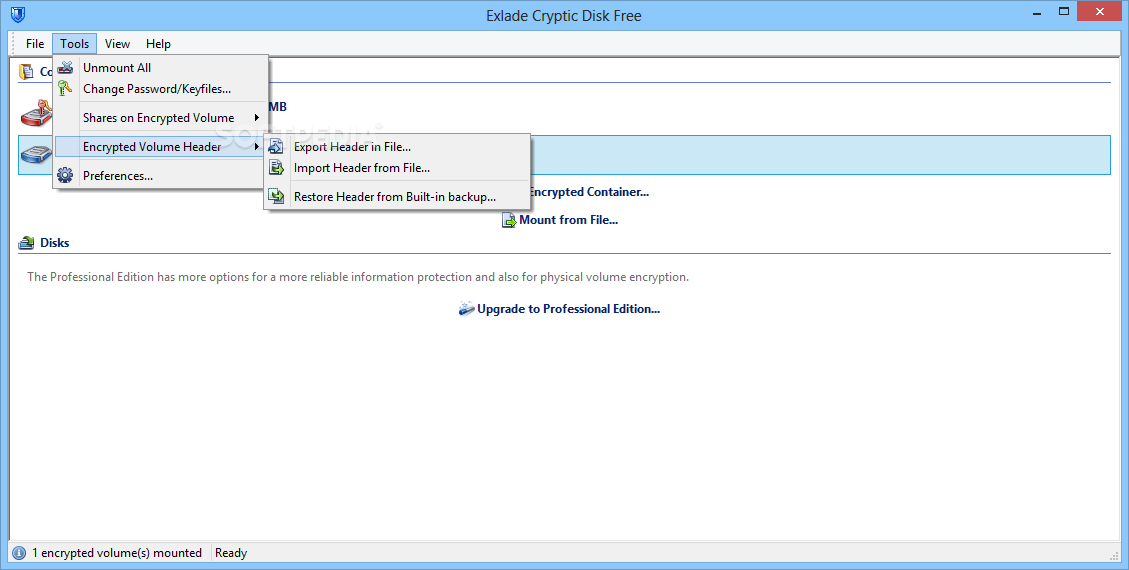Screen dimensions: 1129x570
Task: Open the File menu
Action: coord(35,44)
